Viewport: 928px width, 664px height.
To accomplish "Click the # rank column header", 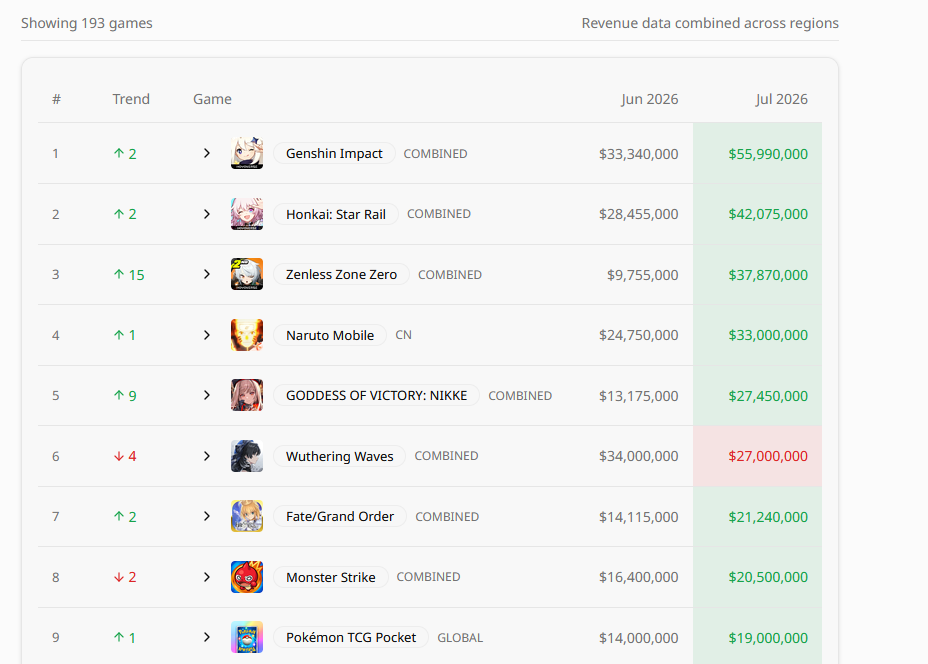I will 56,99.
